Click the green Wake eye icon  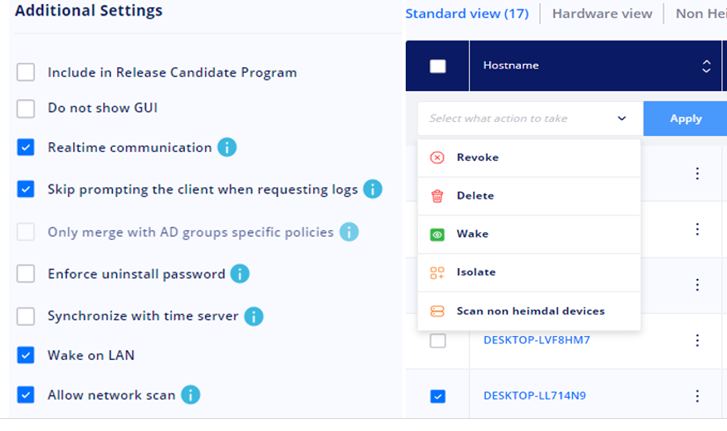pos(437,235)
